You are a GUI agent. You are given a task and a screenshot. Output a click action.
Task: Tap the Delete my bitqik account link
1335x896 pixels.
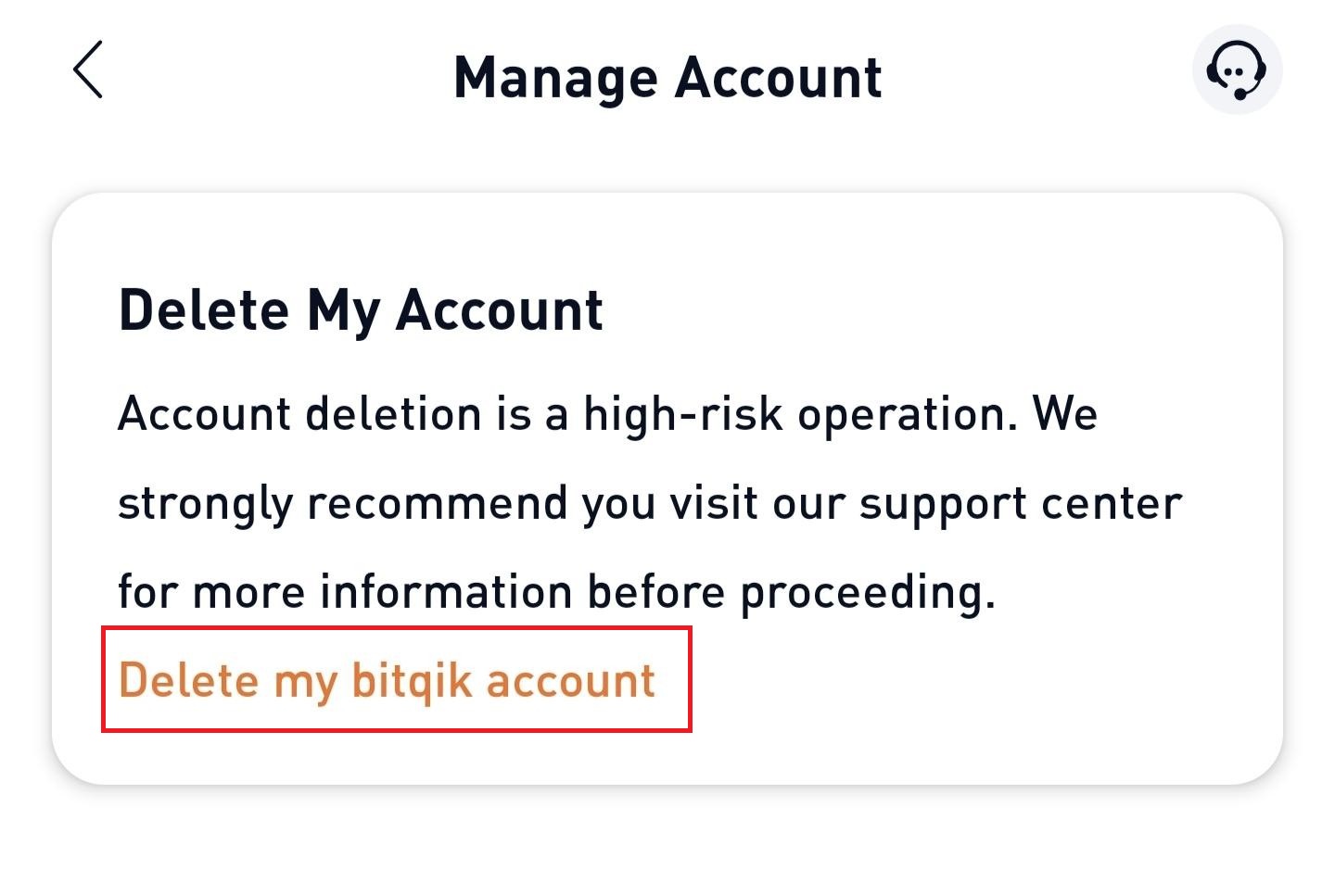[x=388, y=681]
